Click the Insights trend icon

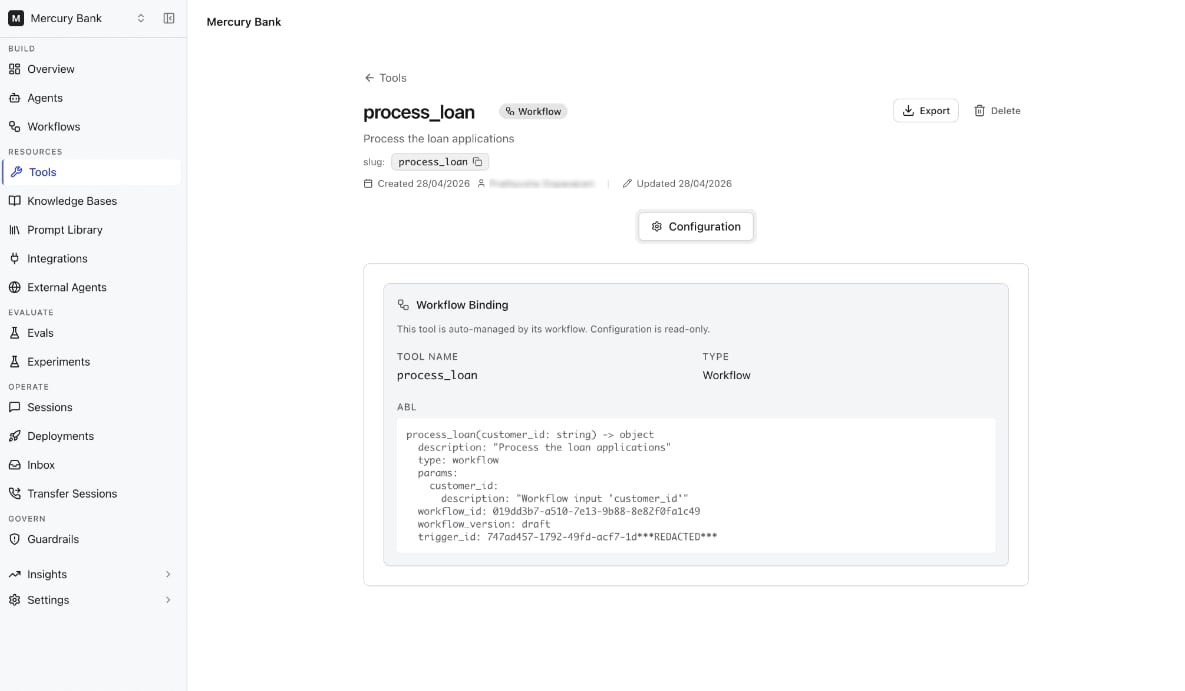(14, 574)
